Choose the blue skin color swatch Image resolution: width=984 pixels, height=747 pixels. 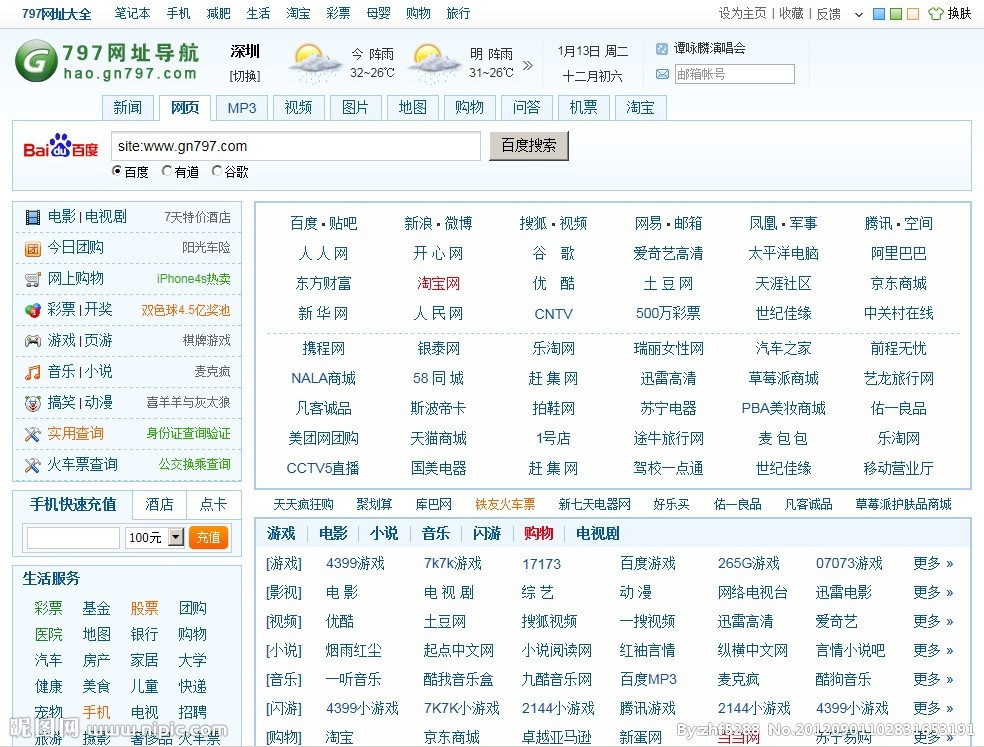tap(879, 14)
